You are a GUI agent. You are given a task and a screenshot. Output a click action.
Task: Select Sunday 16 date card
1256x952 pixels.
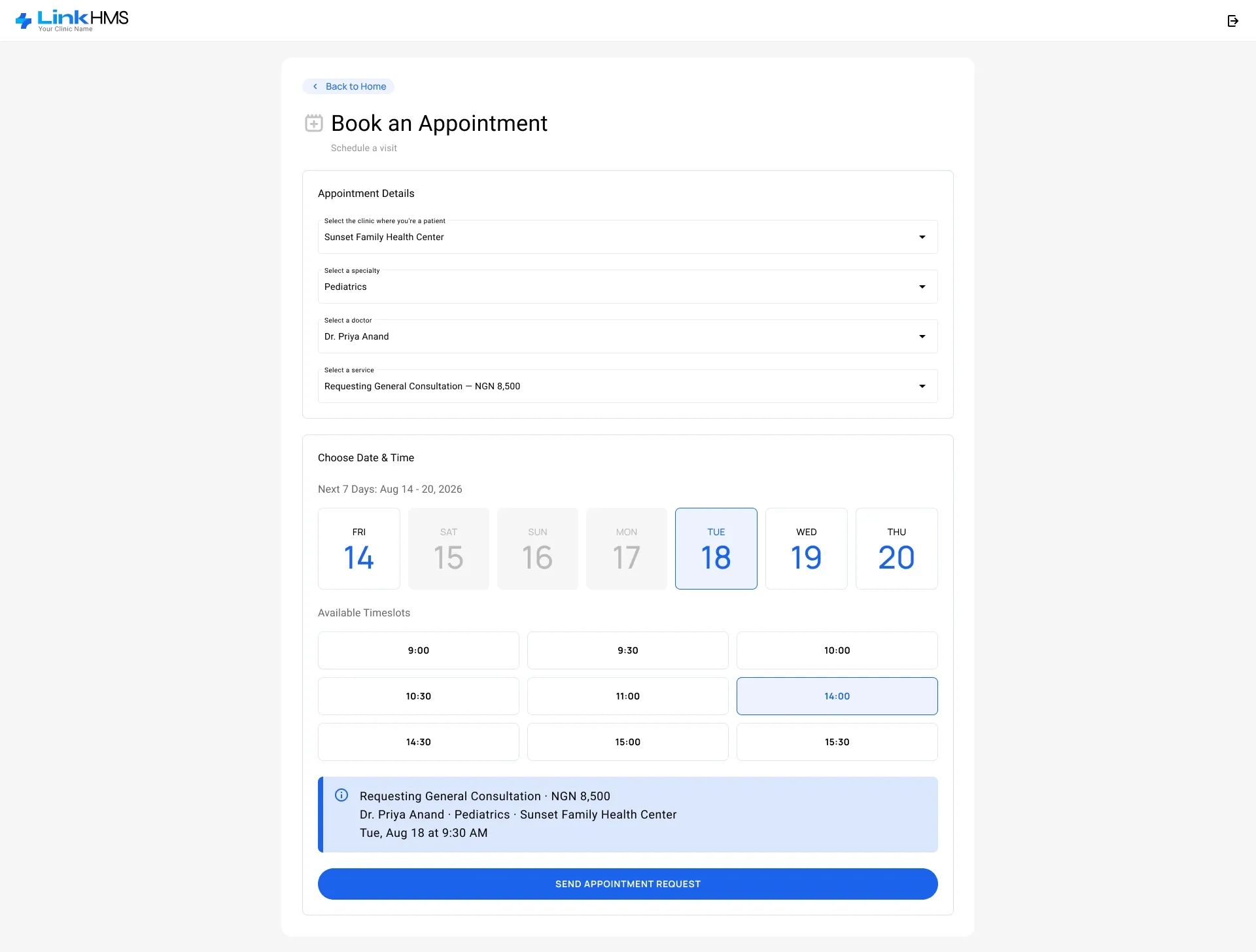point(538,549)
